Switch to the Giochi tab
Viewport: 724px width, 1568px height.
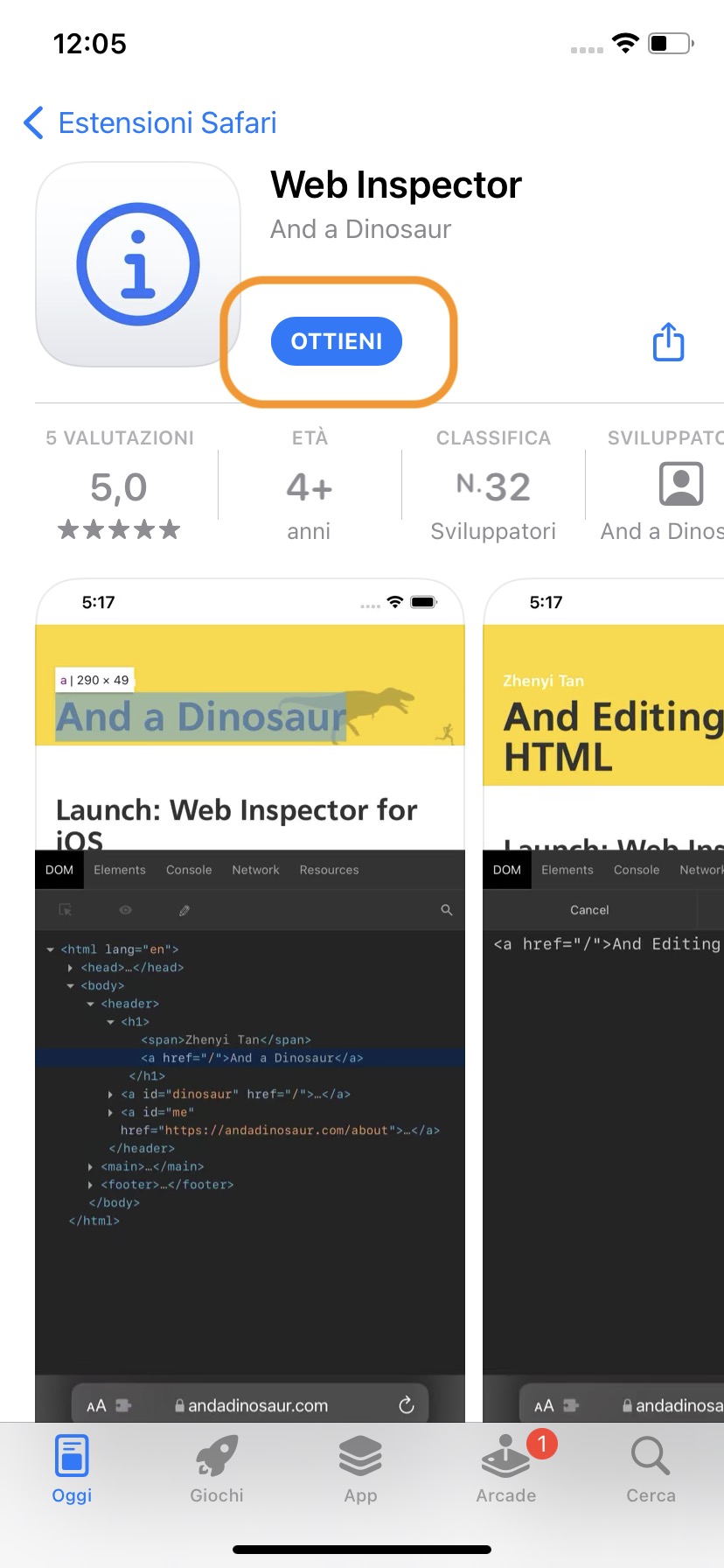click(x=217, y=1470)
